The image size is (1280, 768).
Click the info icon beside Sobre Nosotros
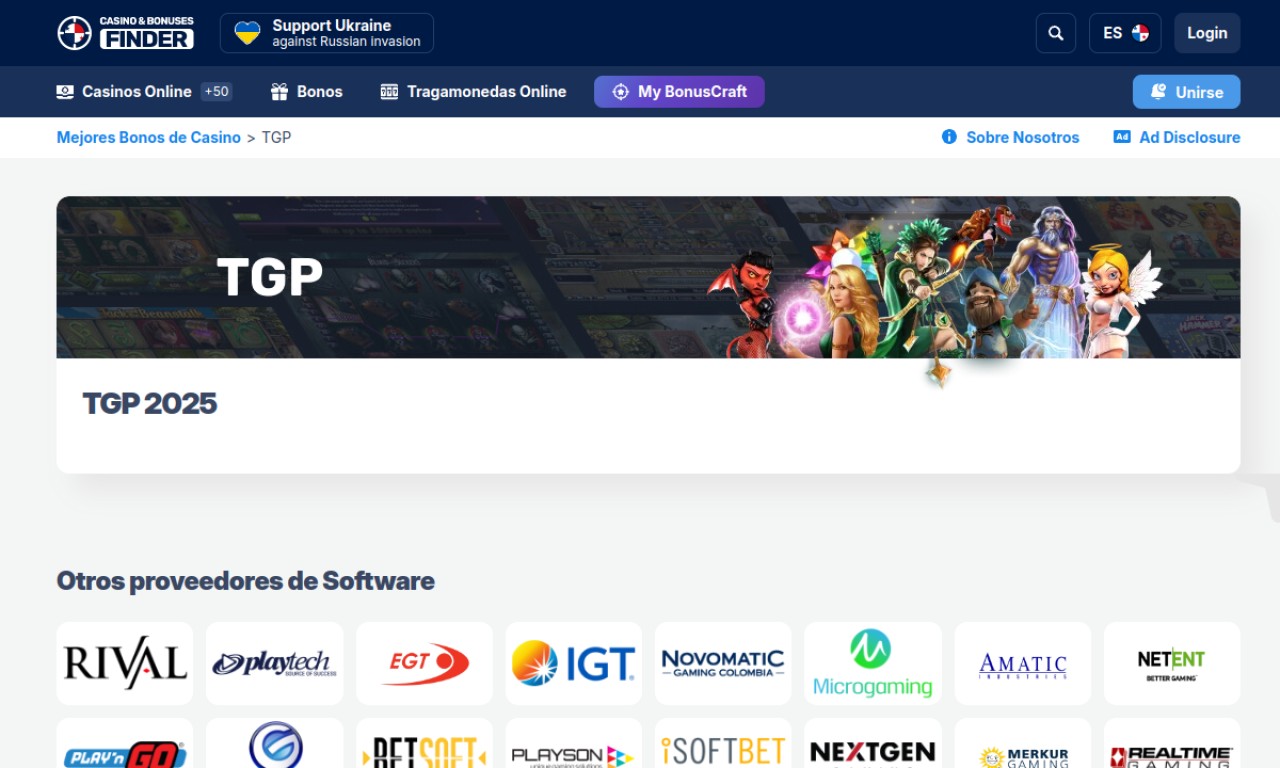tap(949, 137)
